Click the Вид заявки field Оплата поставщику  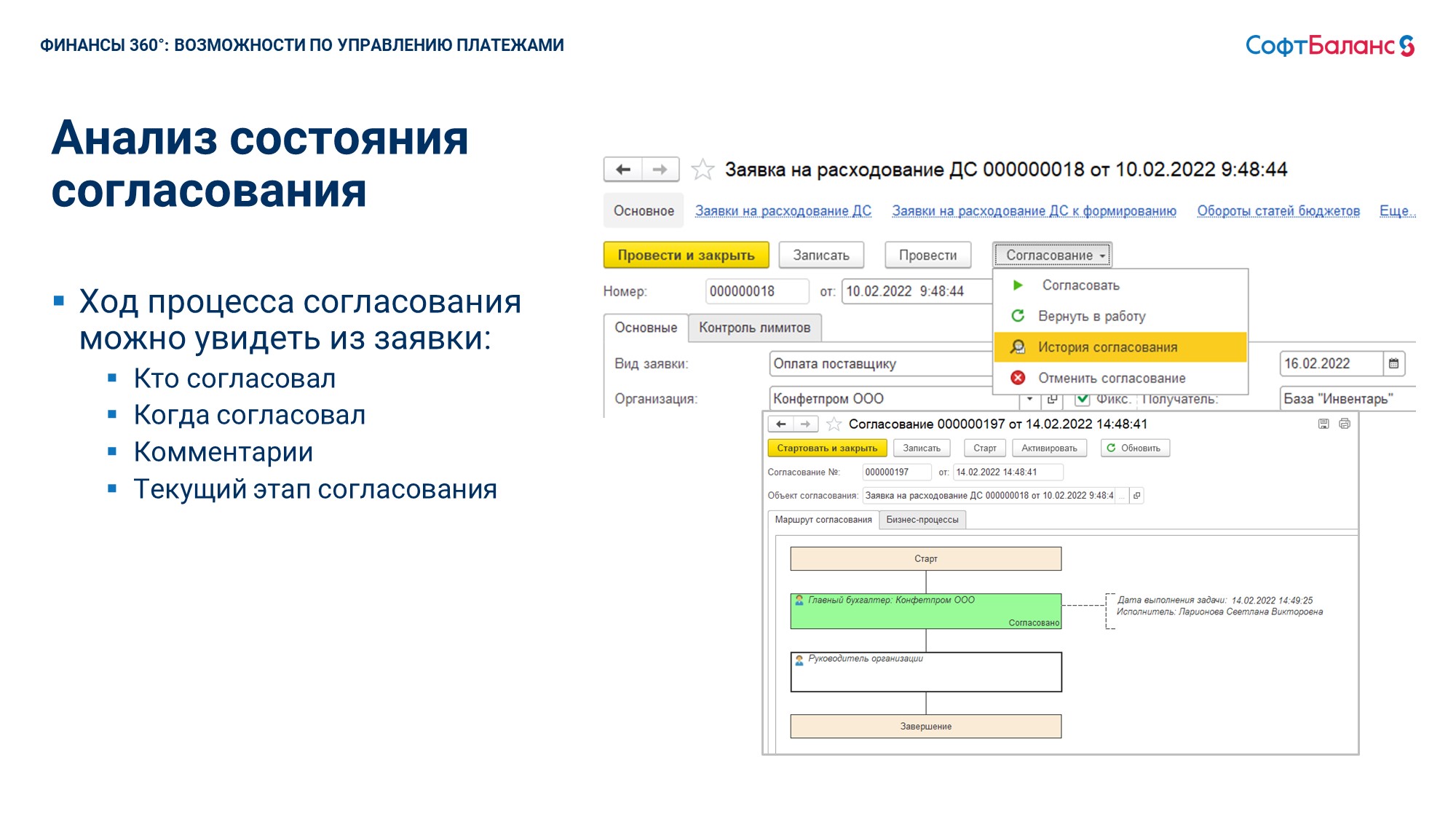(x=881, y=363)
